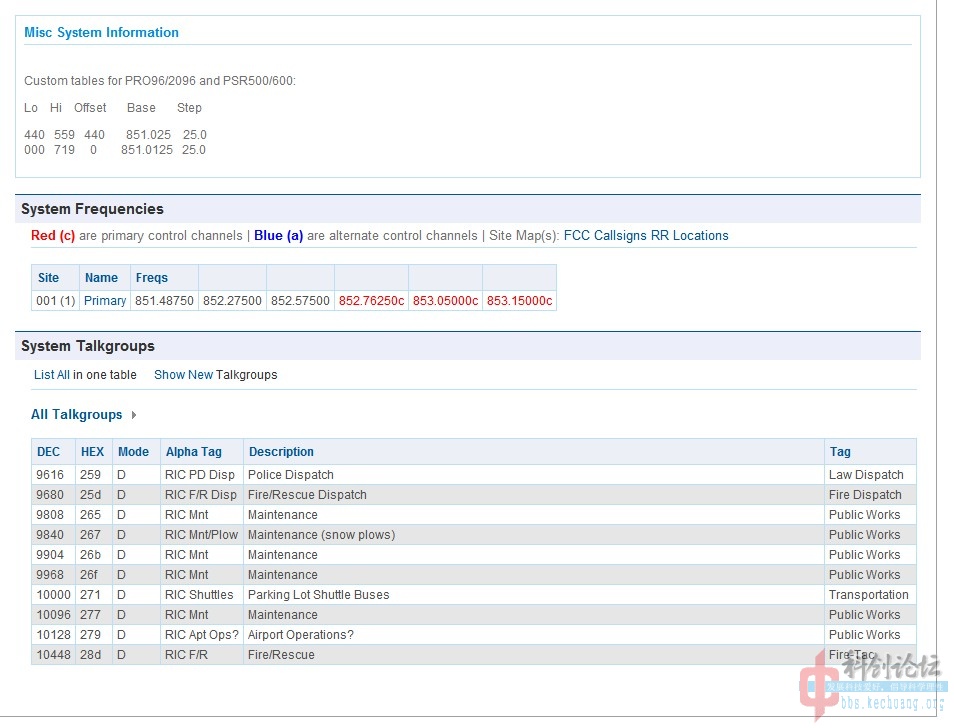Viewport: 954px width, 728px height.
Task: Open the Primary site link
Action: point(105,301)
